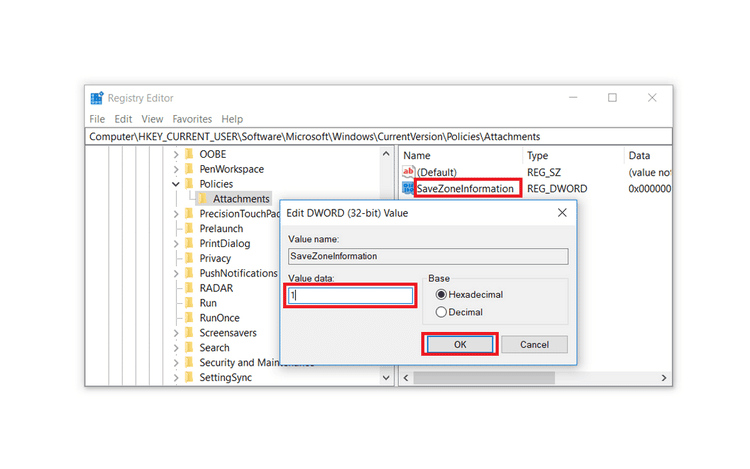Select the SaveZoneInformation value name
This screenshot has height=469, width=750.
[465, 189]
